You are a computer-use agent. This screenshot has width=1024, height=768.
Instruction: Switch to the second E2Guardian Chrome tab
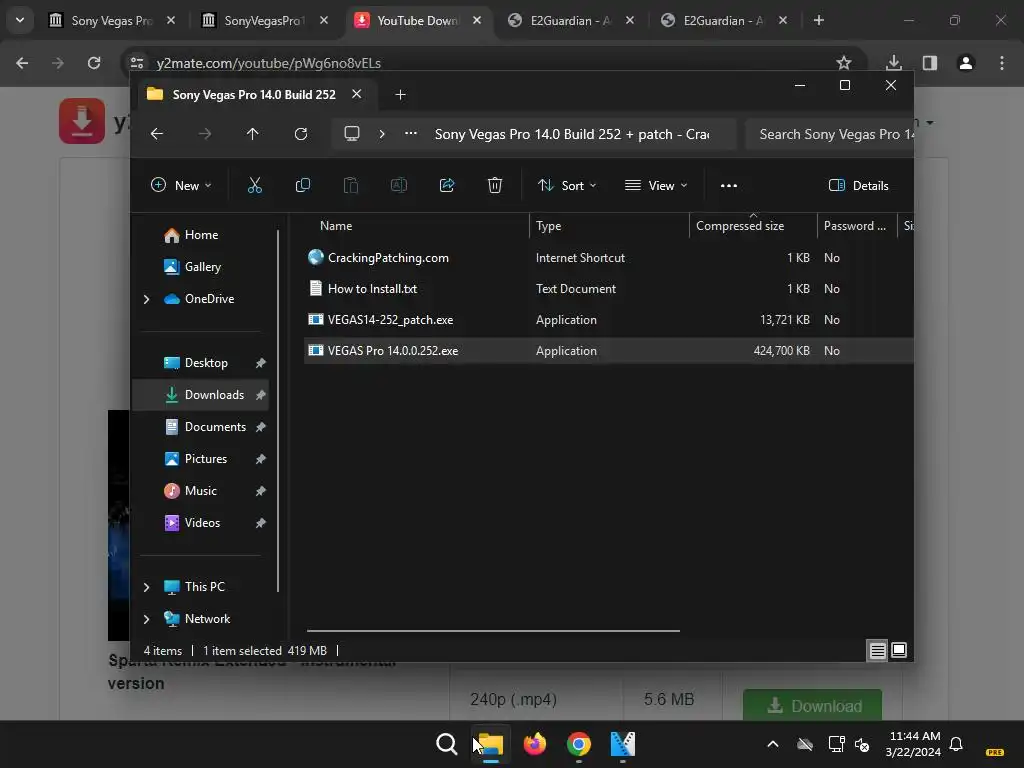723,20
